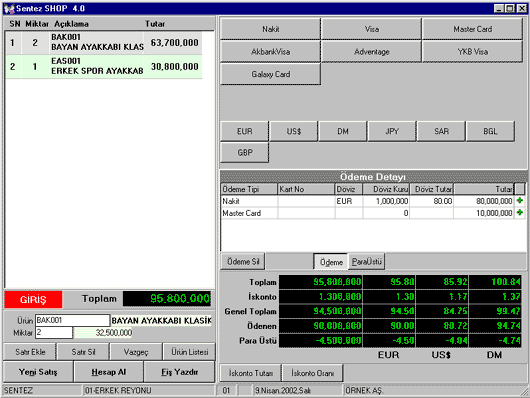Select sale row BAK001 BAYAN AYAKKABI

click(x=103, y=43)
